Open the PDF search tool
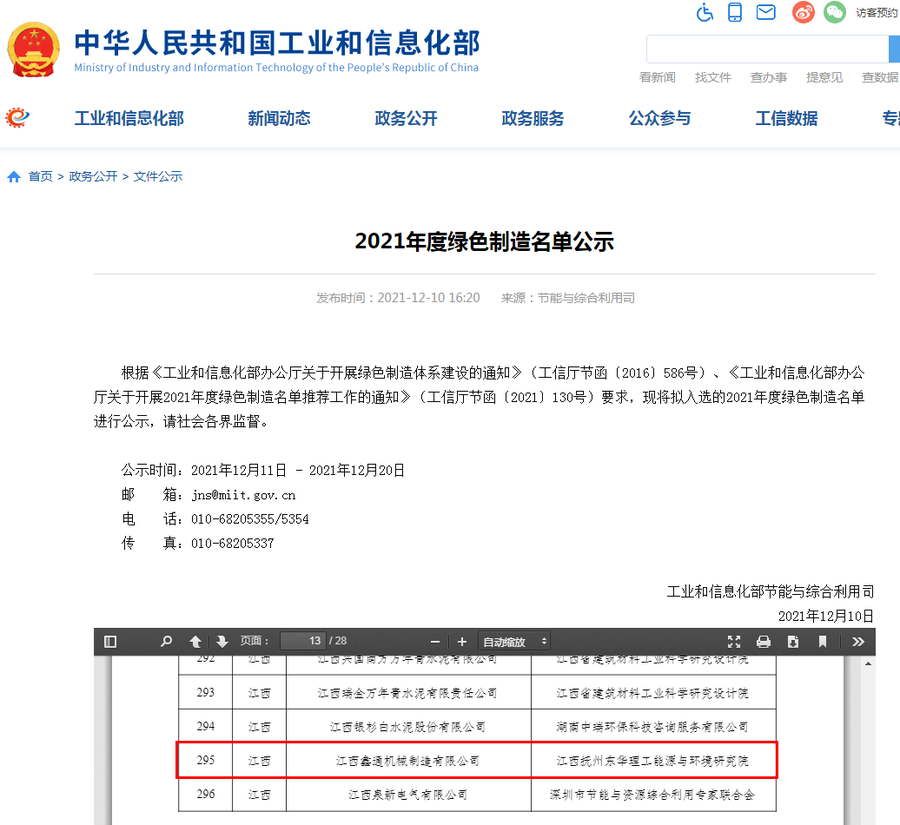 point(165,641)
